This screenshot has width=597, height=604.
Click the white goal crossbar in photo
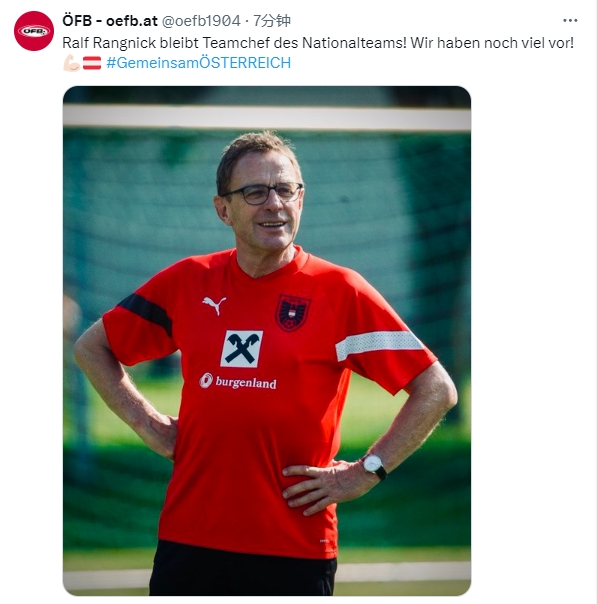(267, 117)
